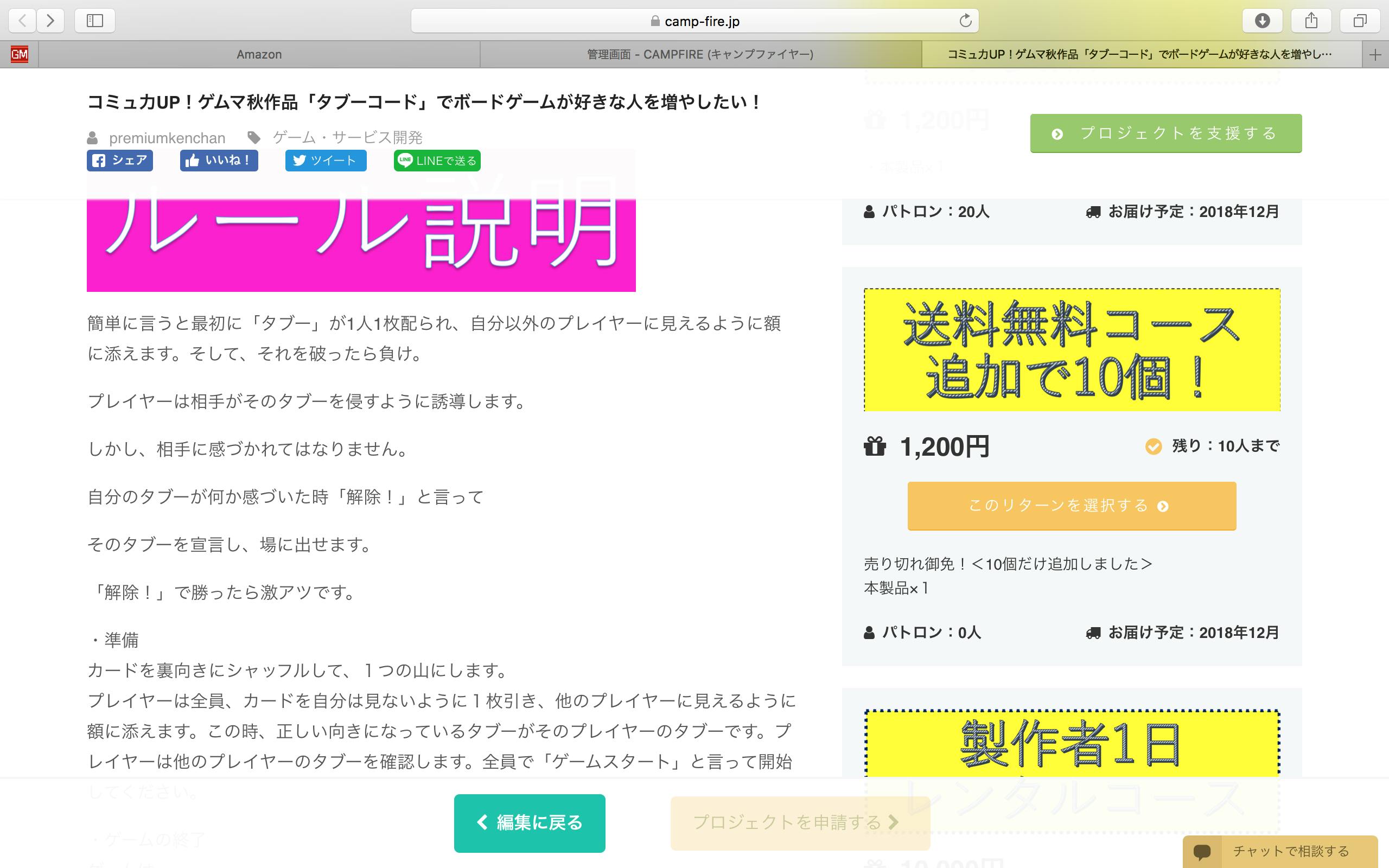Click the Twitter ツイート button

point(326,161)
